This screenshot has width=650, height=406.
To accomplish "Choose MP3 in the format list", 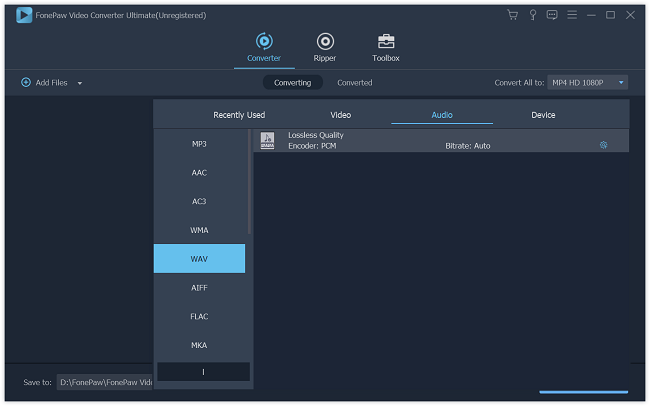I will (x=199, y=144).
